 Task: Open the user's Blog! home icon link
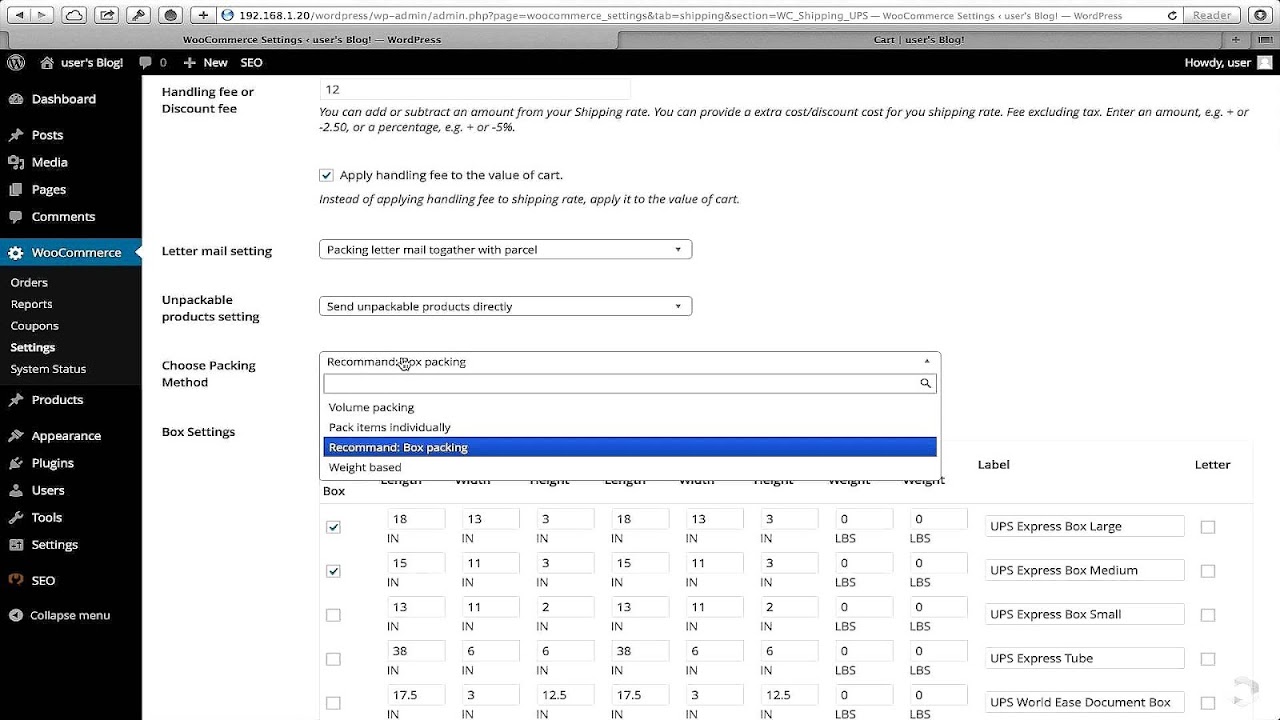[82, 62]
